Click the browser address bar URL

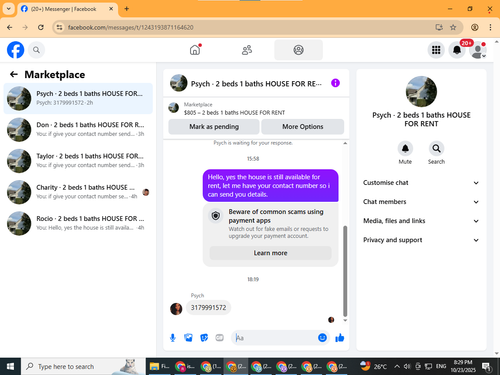point(131,27)
